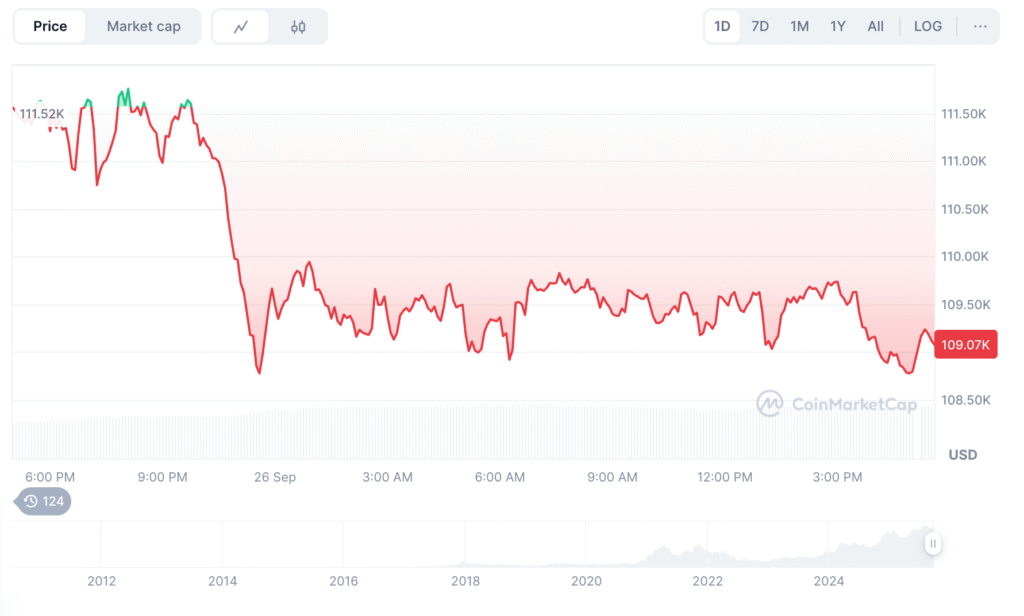Screen dimensions: 1024x616
Task: Click 2014 on the overview timeline
Action: click(222, 581)
